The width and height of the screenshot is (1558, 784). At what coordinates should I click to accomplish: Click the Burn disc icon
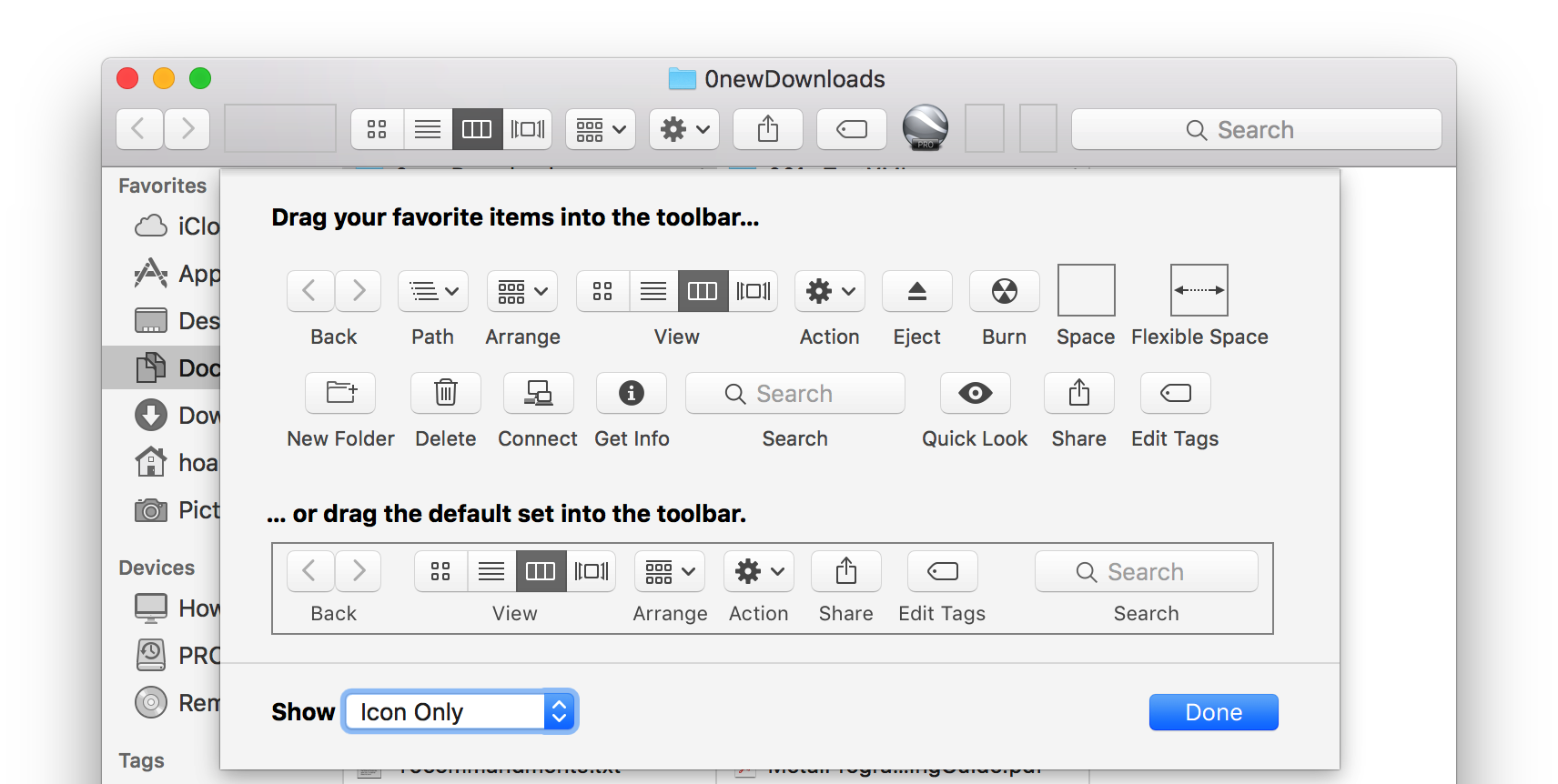[1004, 291]
